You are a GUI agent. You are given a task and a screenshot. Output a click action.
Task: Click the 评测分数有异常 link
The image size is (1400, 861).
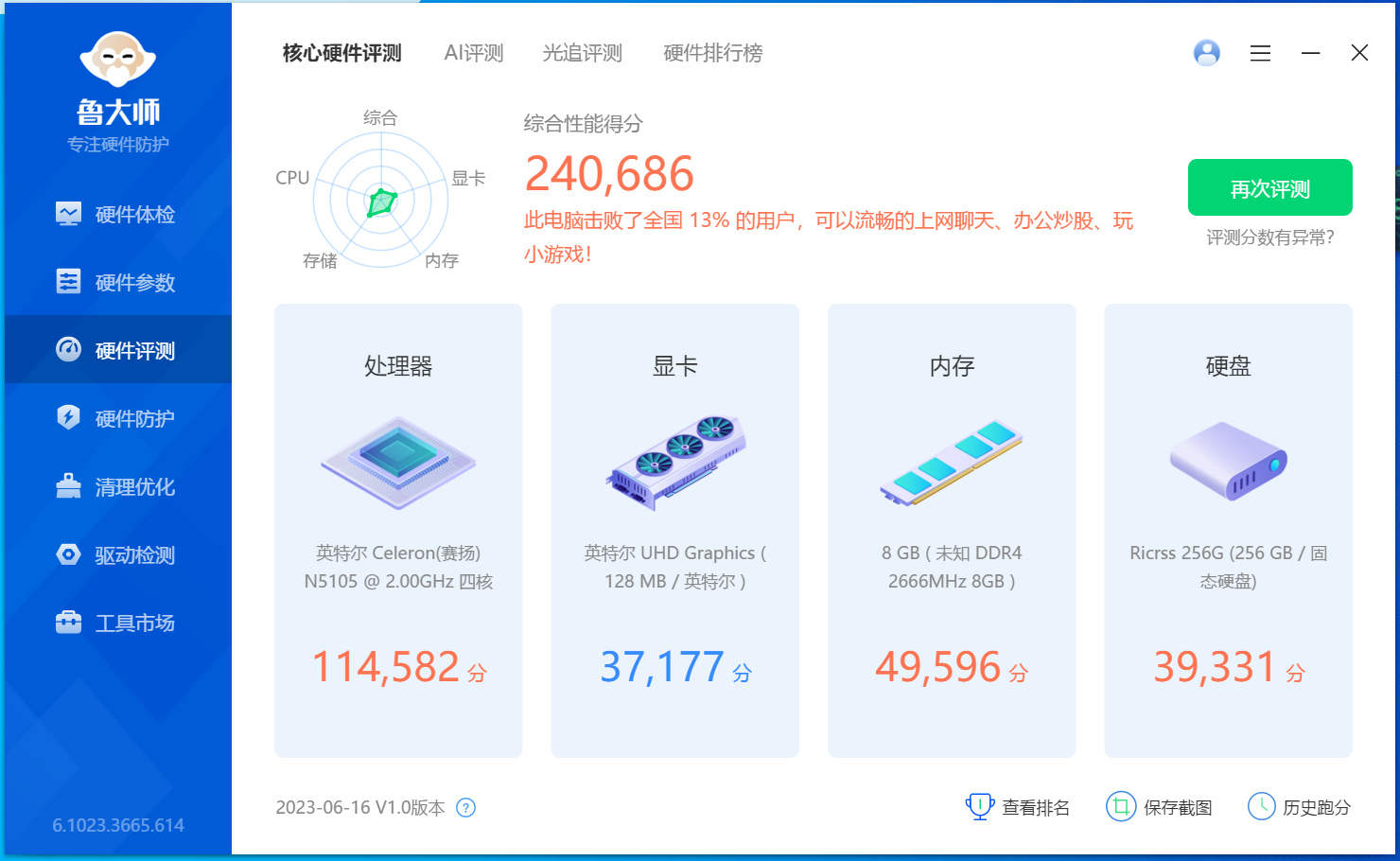point(1269,237)
